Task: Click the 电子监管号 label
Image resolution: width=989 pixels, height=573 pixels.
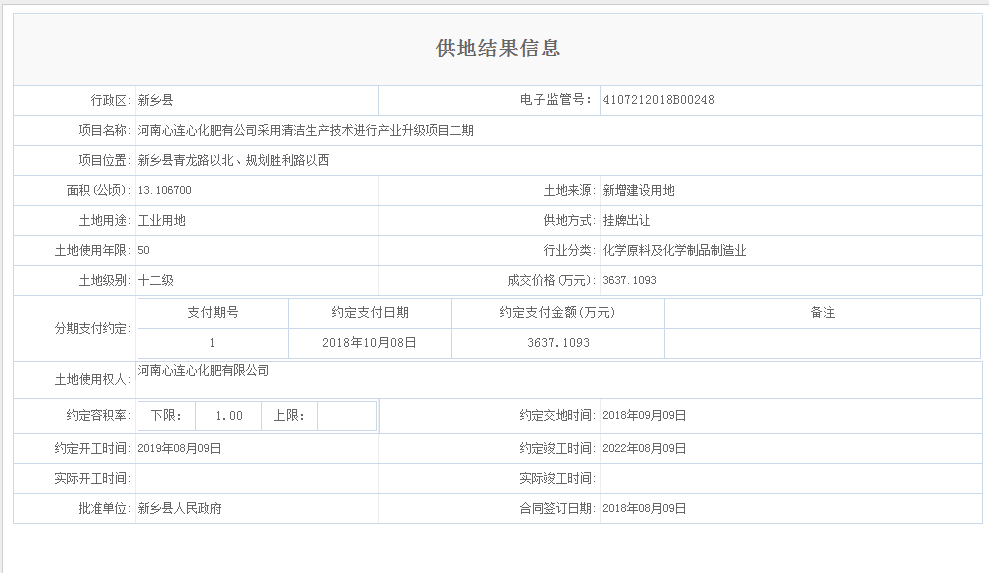Action: click(556, 100)
